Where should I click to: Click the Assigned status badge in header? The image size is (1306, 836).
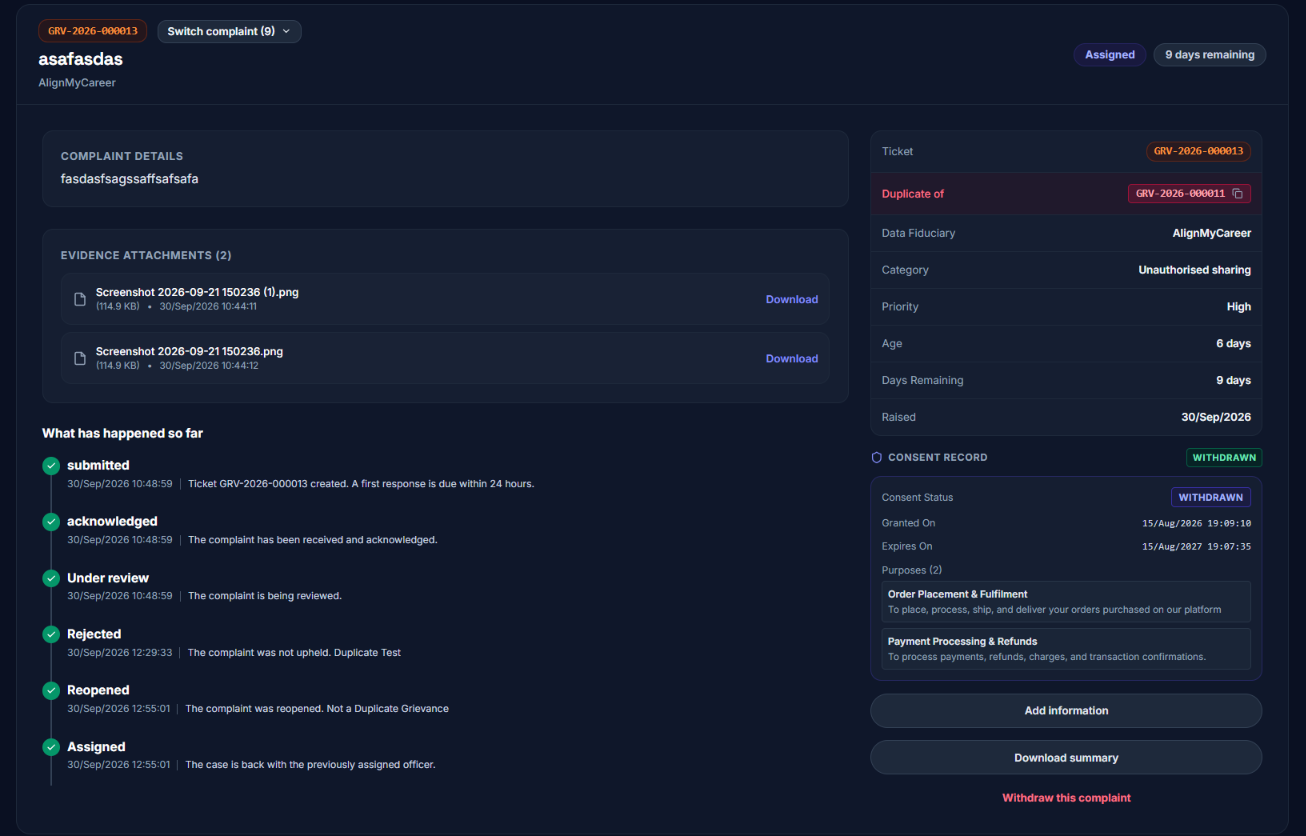pyautogui.click(x=1110, y=55)
